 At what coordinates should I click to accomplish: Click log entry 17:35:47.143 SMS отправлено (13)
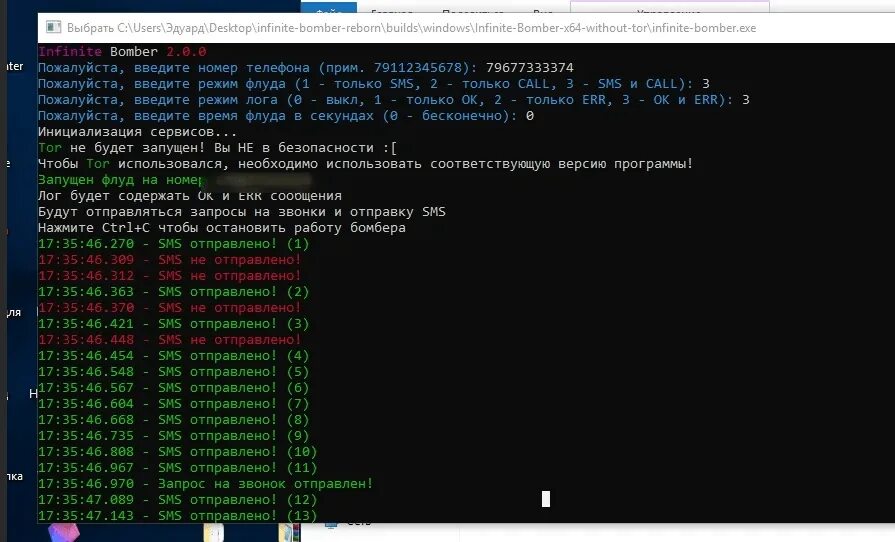(178, 515)
